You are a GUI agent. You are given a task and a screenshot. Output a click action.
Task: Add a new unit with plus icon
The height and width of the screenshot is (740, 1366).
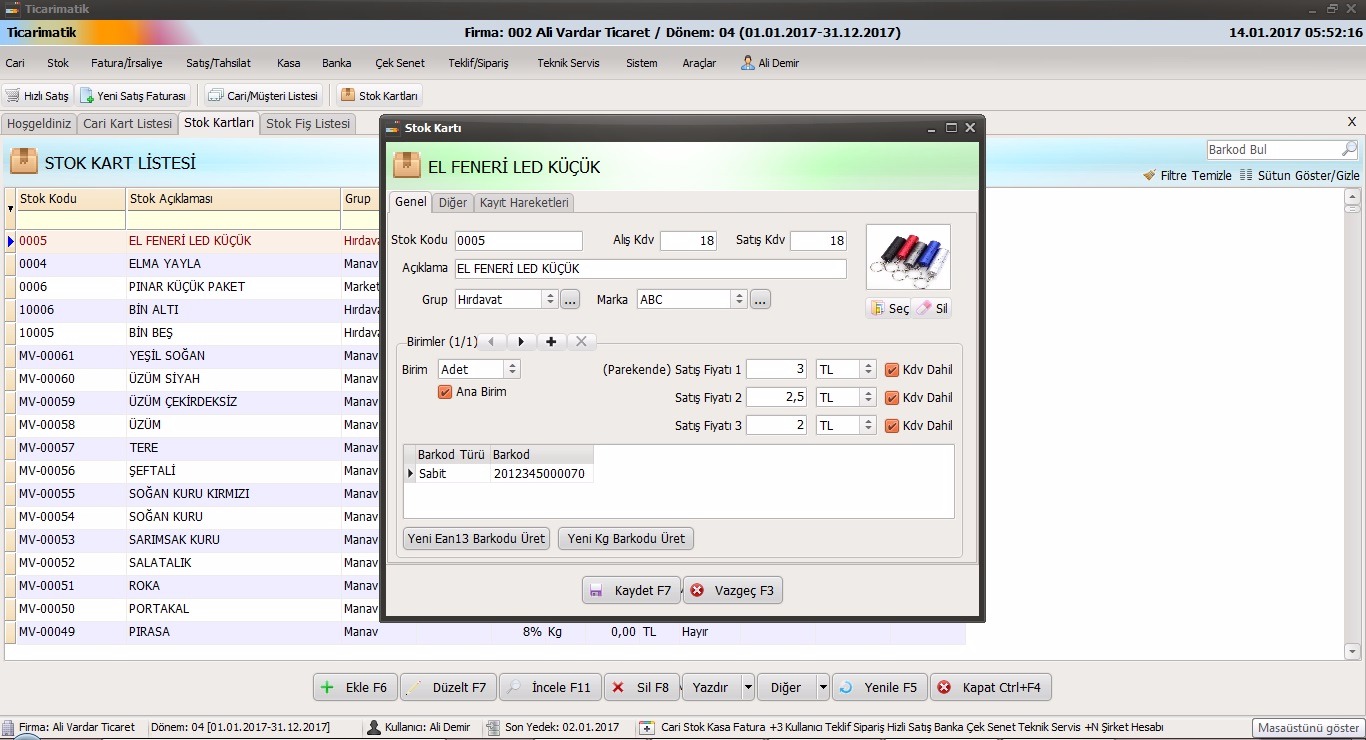(x=550, y=342)
